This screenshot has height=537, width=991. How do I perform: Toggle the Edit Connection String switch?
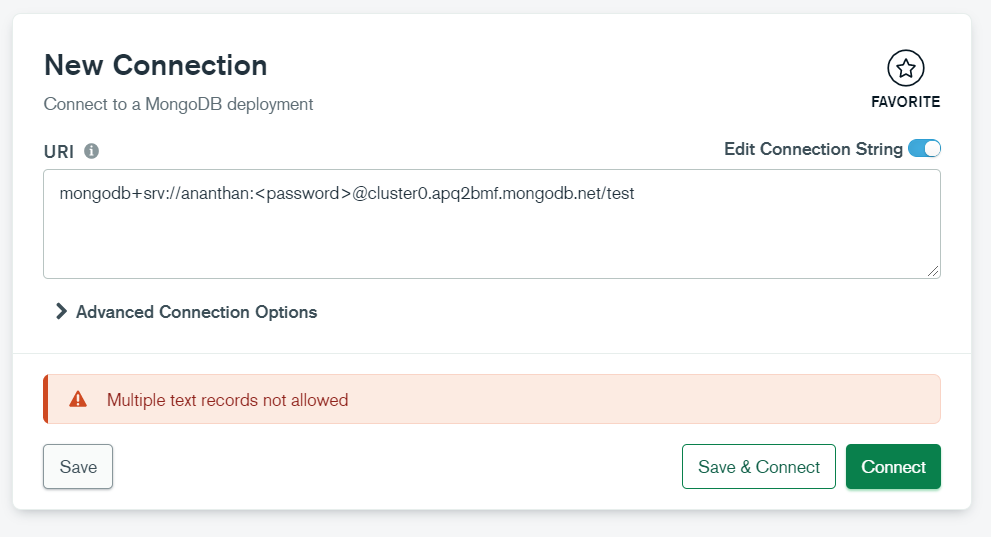pos(924,149)
